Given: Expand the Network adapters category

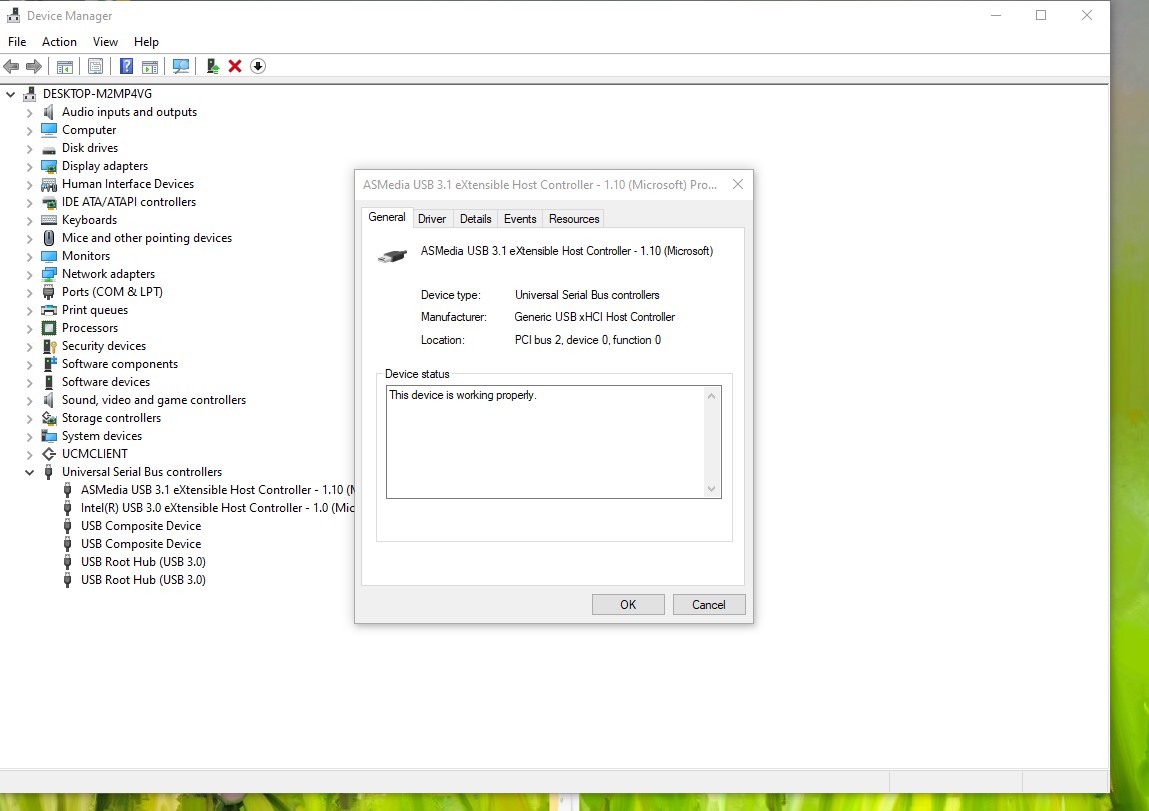Looking at the screenshot, I should 30,274.
